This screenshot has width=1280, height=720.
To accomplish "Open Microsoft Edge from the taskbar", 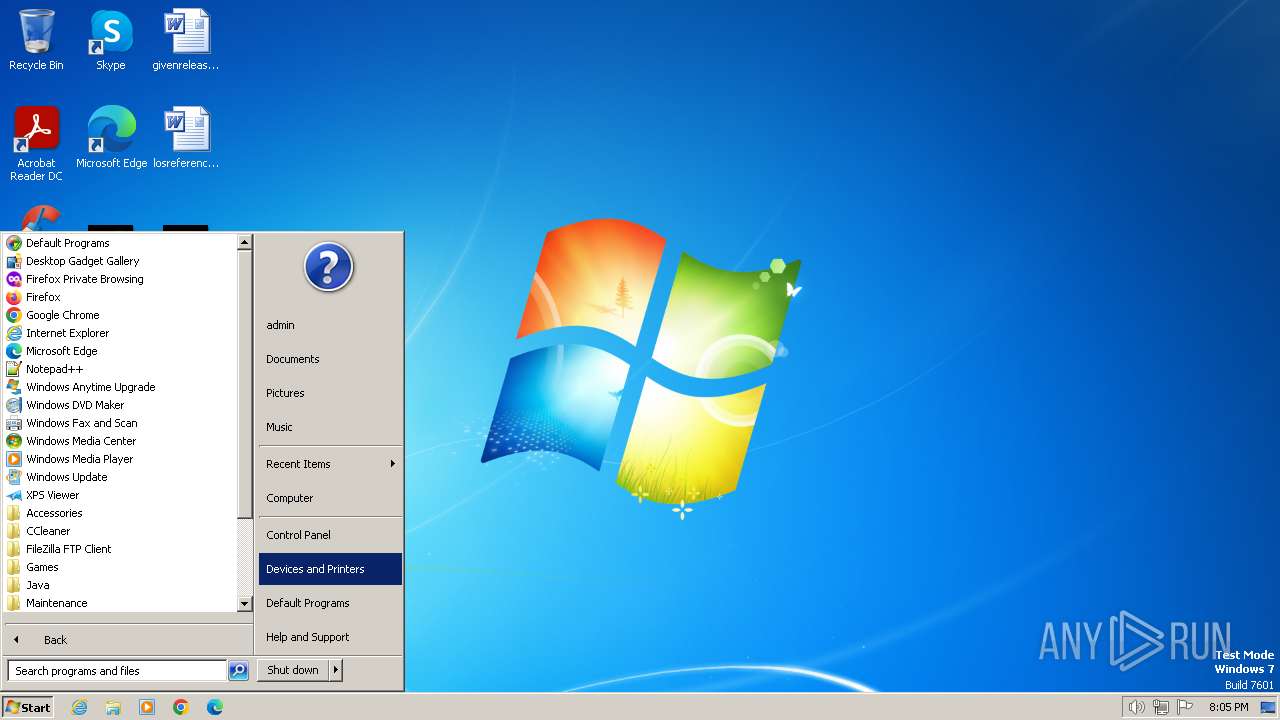I will click(x=215, y=707).
